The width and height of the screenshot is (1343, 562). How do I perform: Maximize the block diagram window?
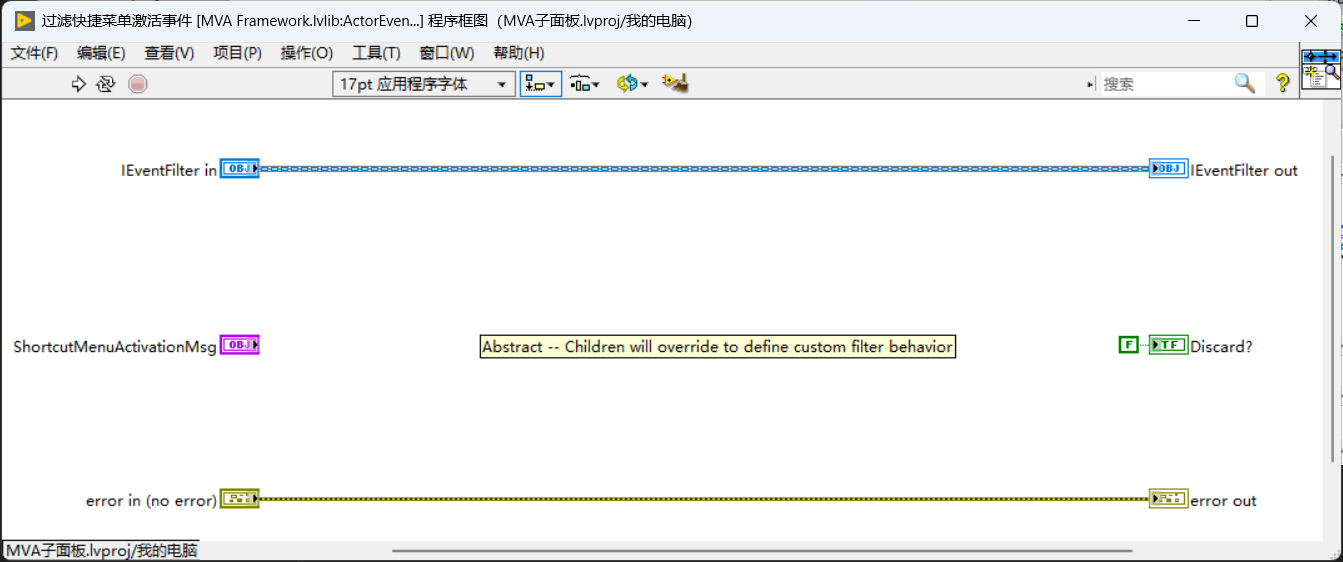point(1252,21)
